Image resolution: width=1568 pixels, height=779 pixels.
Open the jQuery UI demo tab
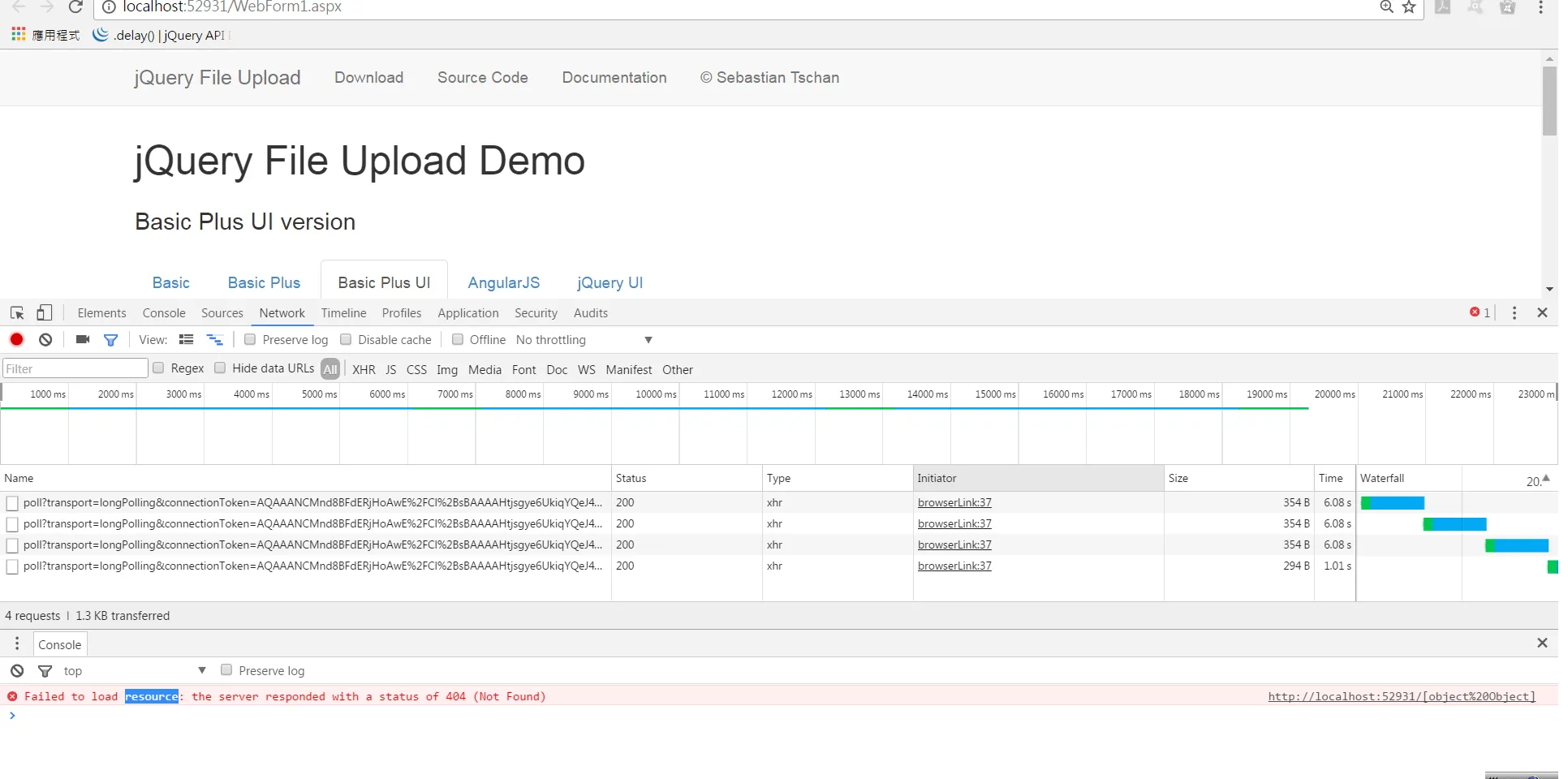coord(610,282)
